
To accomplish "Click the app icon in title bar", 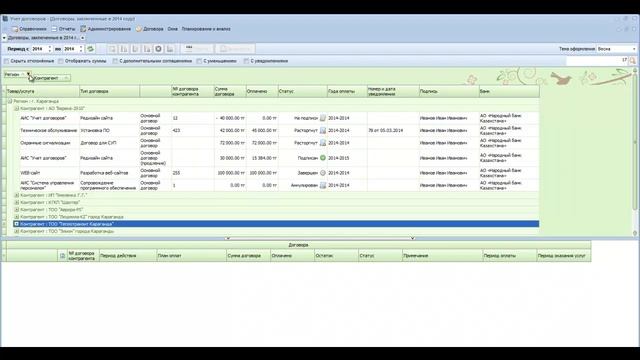I will click(5, 19).
